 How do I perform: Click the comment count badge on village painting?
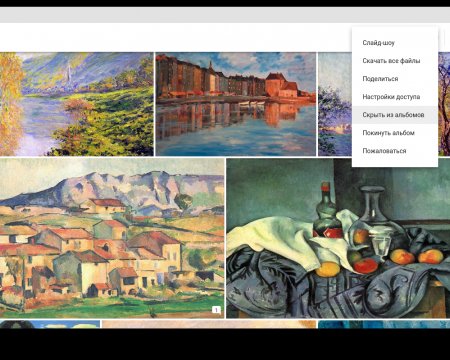pos(216,310)
